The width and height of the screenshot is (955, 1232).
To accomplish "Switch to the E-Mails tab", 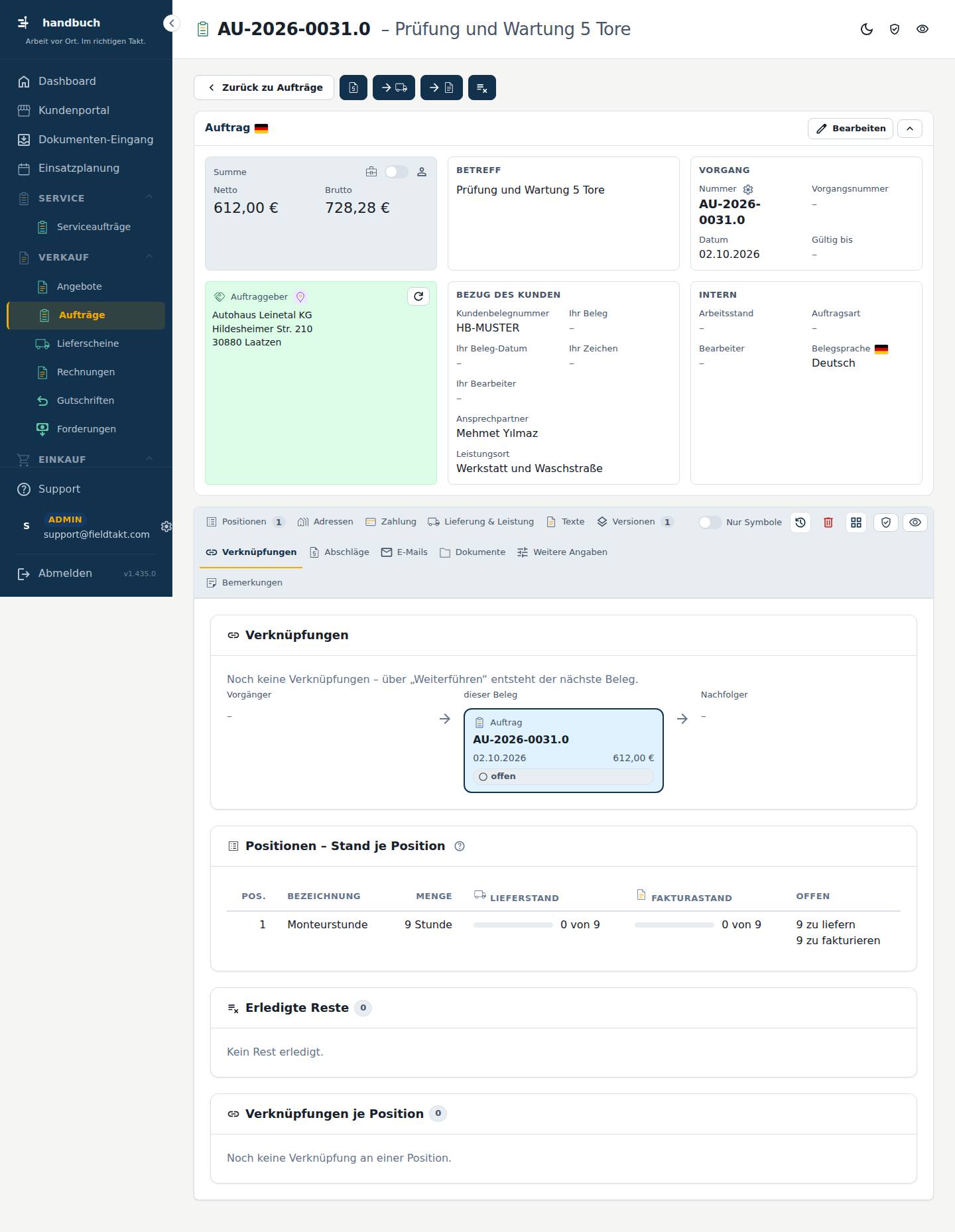I will 405,552.
